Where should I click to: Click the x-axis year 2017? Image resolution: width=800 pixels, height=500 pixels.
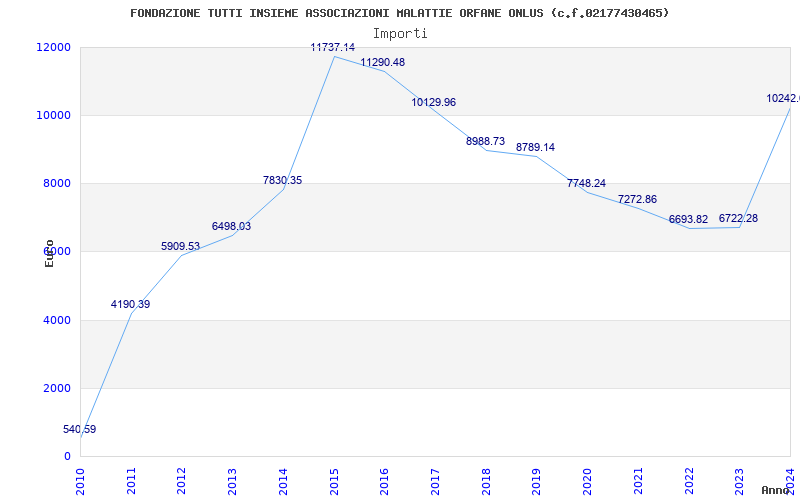click(435, 482)
